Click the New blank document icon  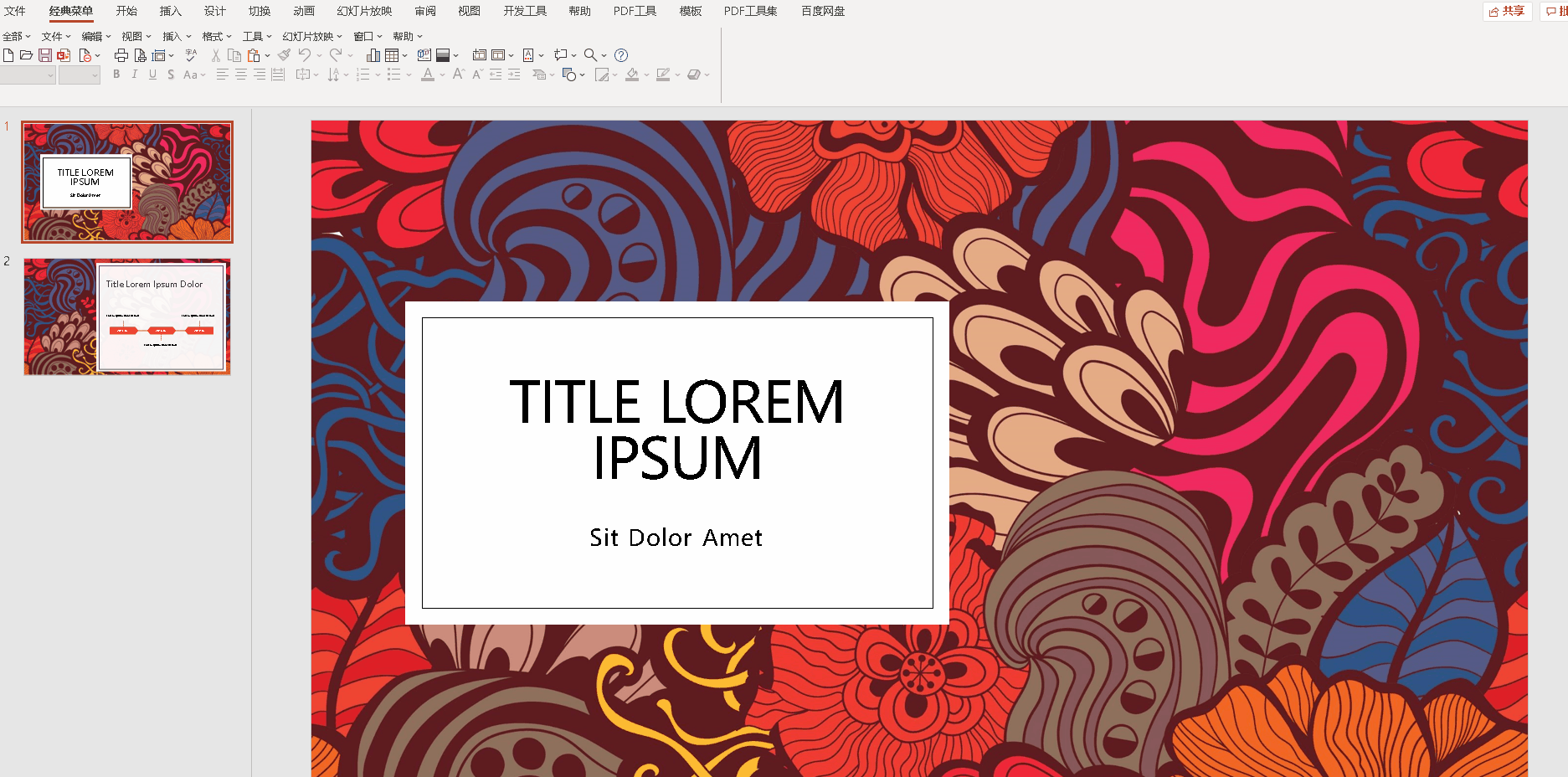tap(8, 55)
